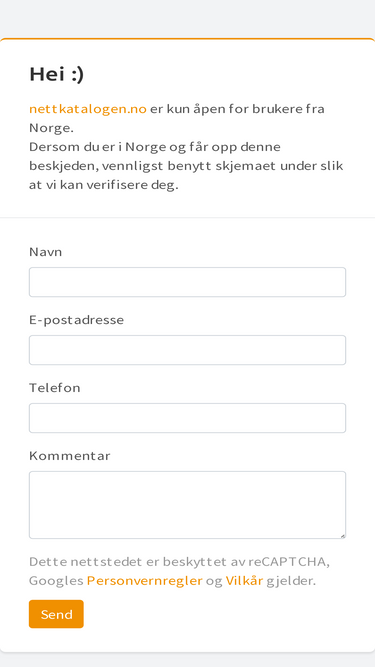This screenshot has height=667, width=375.
Task: Click the Kommentar field label
Action: point(70,456)
